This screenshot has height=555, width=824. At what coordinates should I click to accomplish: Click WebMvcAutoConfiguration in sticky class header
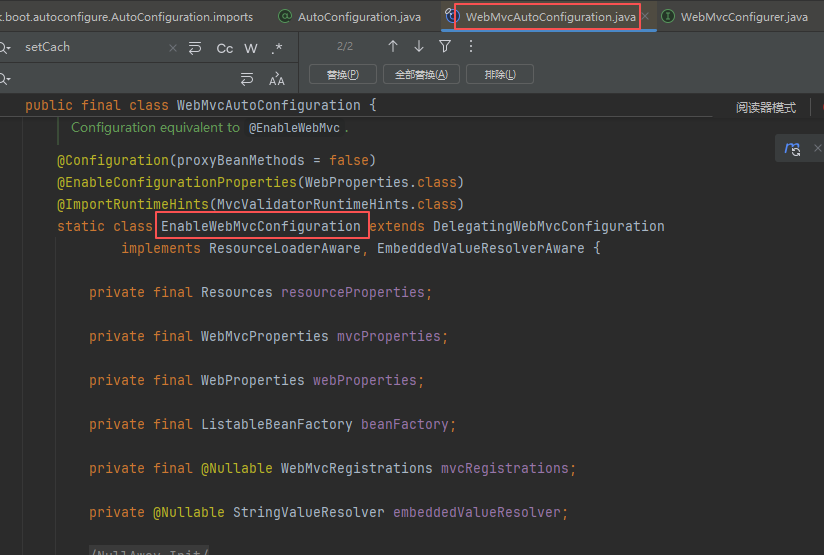pos(269,106)
